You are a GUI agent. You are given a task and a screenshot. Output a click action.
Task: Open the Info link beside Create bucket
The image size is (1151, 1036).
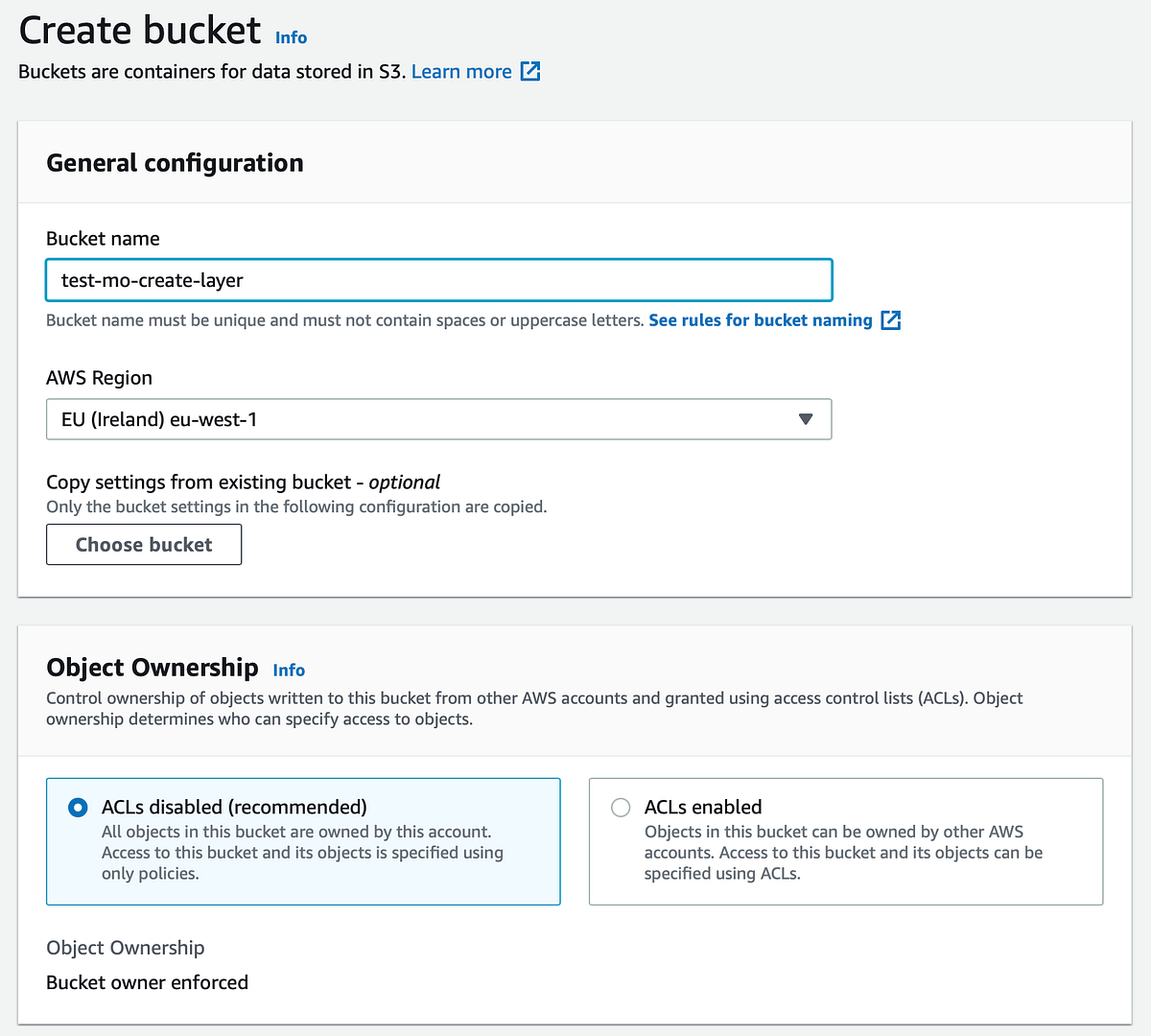(291, 37)
